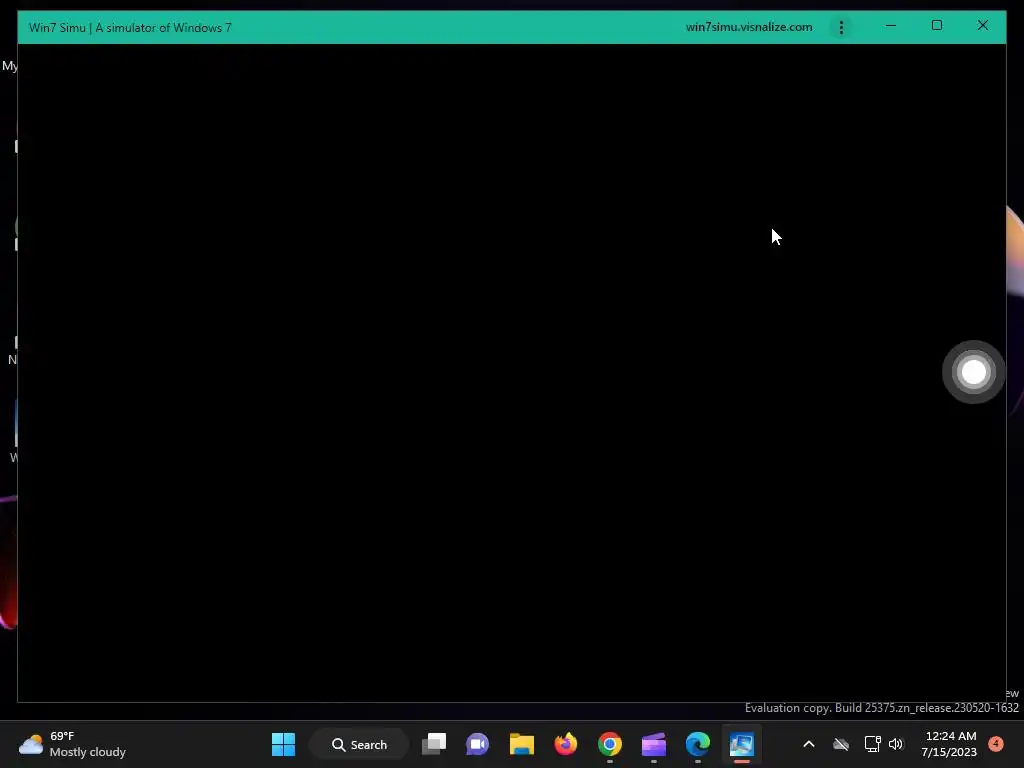Click the white circular floating button
This screenshot has height=768, width=1024.
click(974, 372)
